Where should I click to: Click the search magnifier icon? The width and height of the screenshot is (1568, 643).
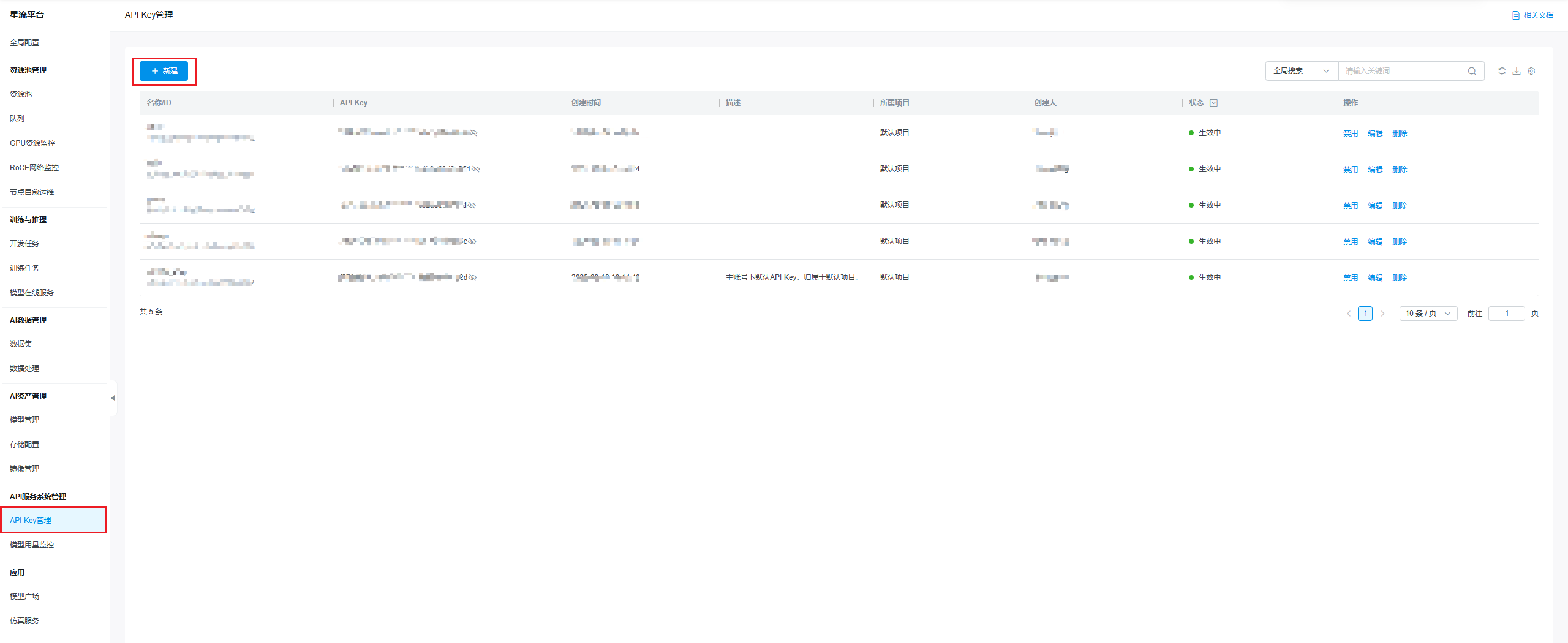(x=1472, y=71)
